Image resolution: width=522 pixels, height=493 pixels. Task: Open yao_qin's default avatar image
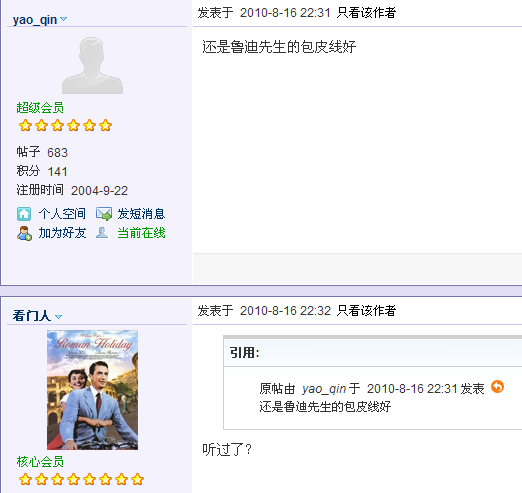(x=92, y=65)
